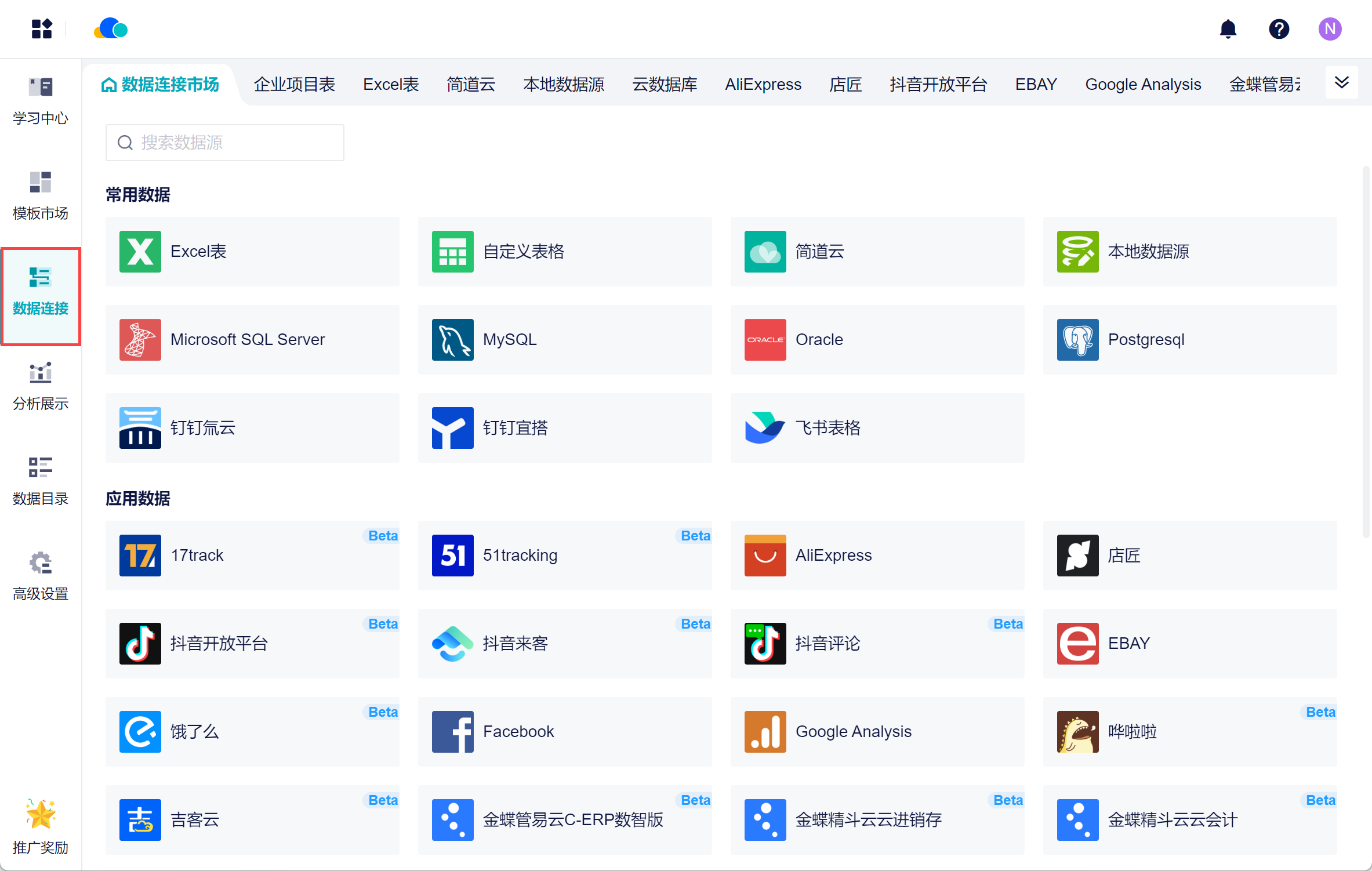
Task: Switch to 抖音开放平台 tab
Action: click(x=938, y=85)
